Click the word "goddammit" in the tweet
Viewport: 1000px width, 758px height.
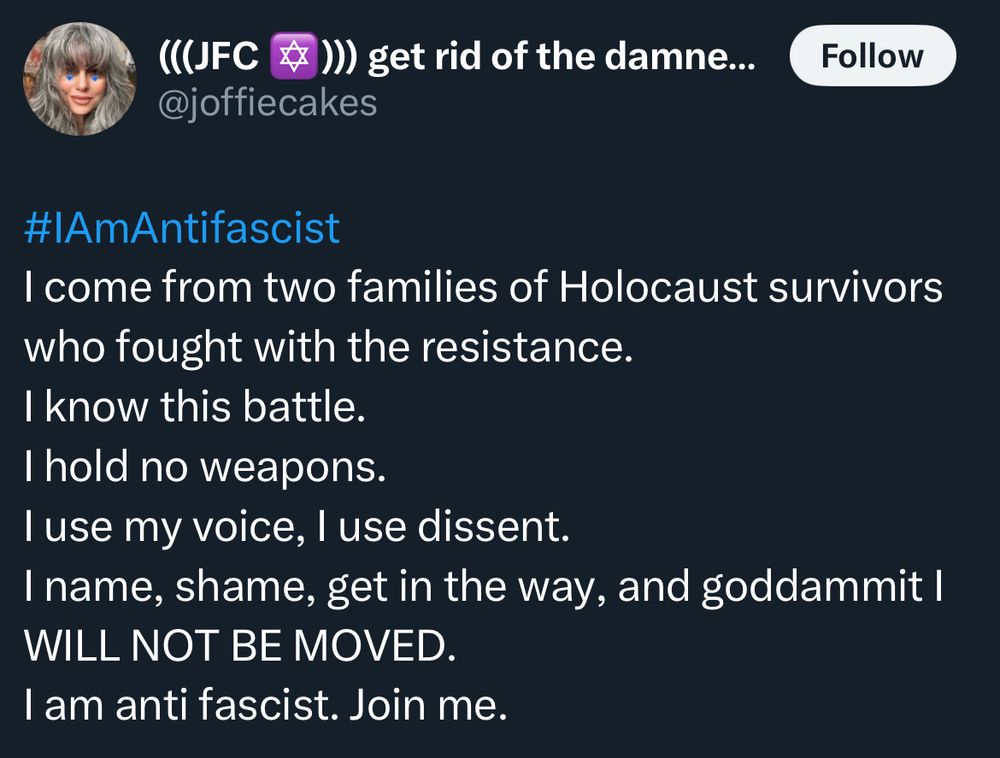811,589
